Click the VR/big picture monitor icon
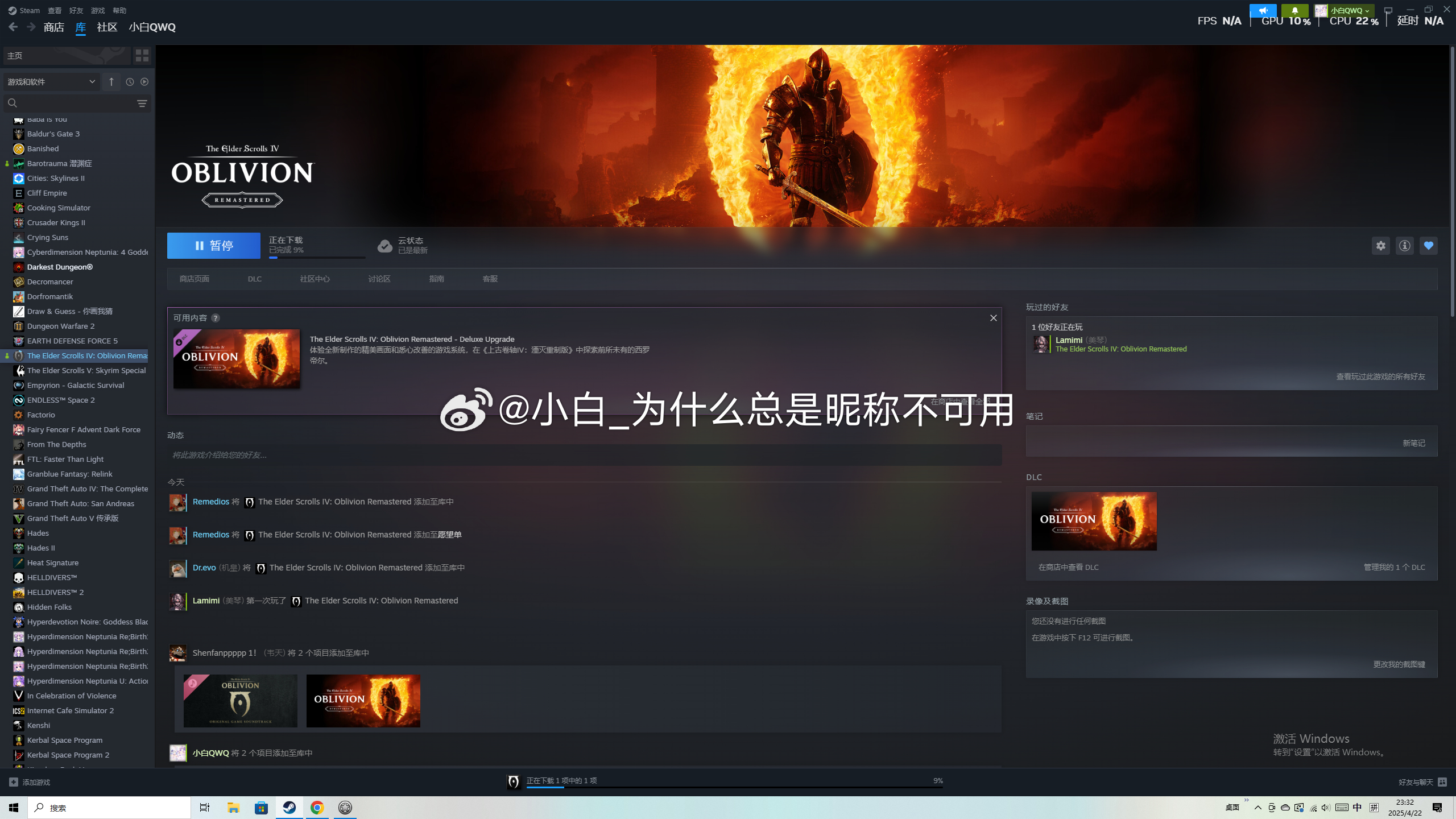Viewport: 1456px width, 819px height. (1388, 10)
